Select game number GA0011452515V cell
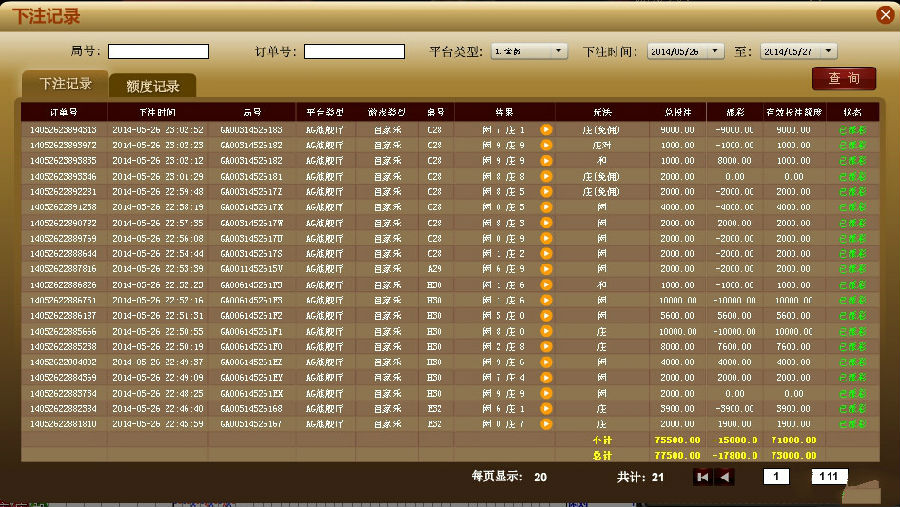The image size is (900, 507). [x=251, y=269]
